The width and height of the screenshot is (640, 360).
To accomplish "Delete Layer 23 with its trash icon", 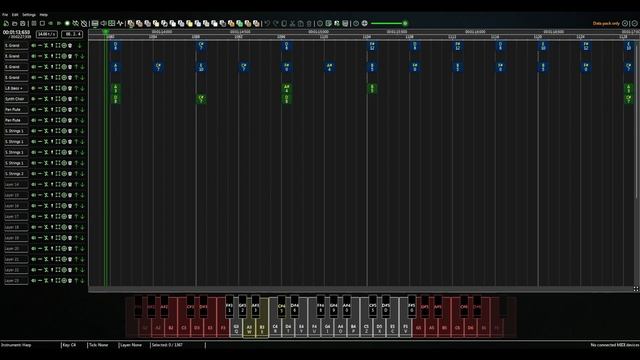I will (70, 281).
